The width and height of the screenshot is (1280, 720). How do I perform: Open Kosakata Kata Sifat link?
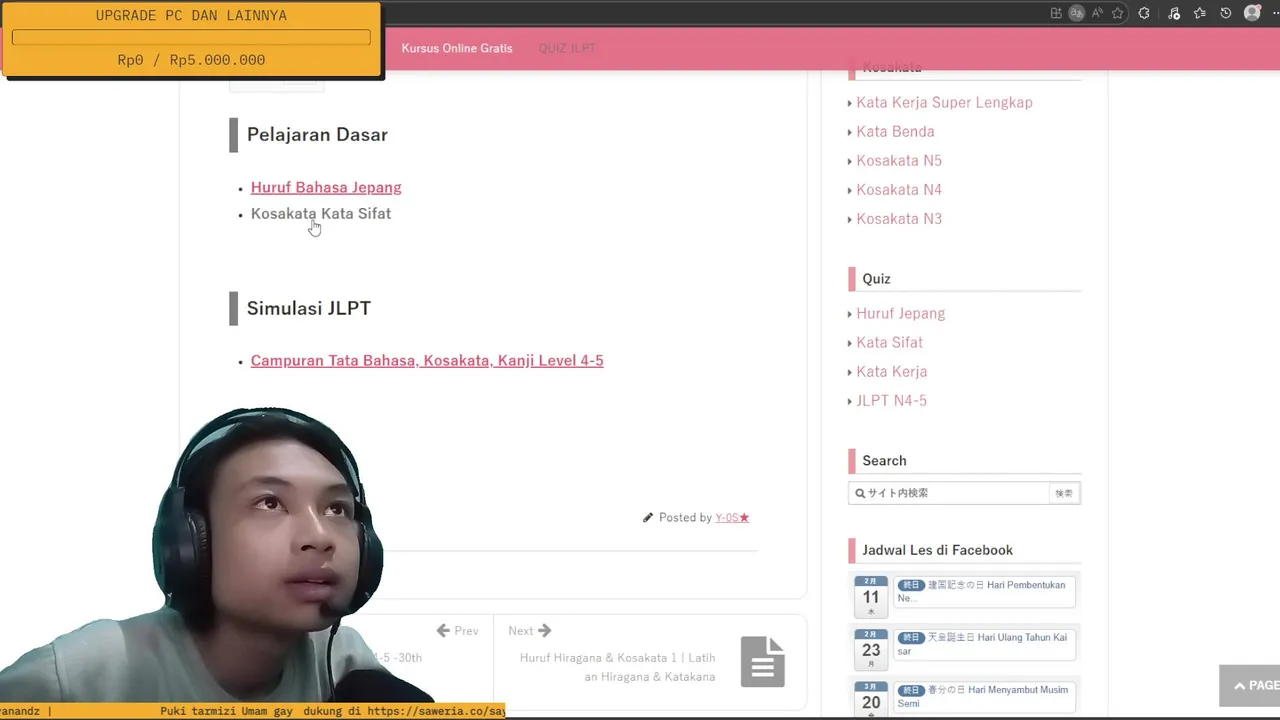(x=321, y=213)
